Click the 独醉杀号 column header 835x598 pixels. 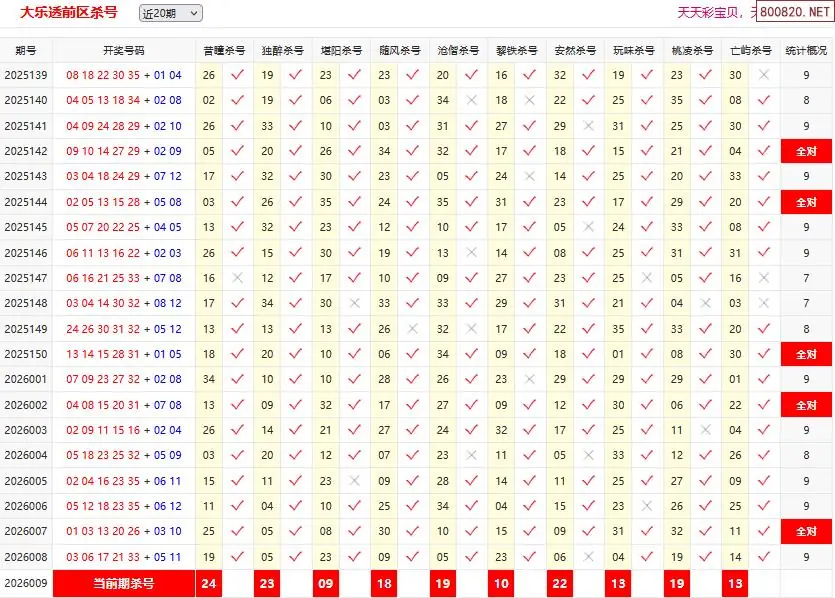tap(282, 50)
